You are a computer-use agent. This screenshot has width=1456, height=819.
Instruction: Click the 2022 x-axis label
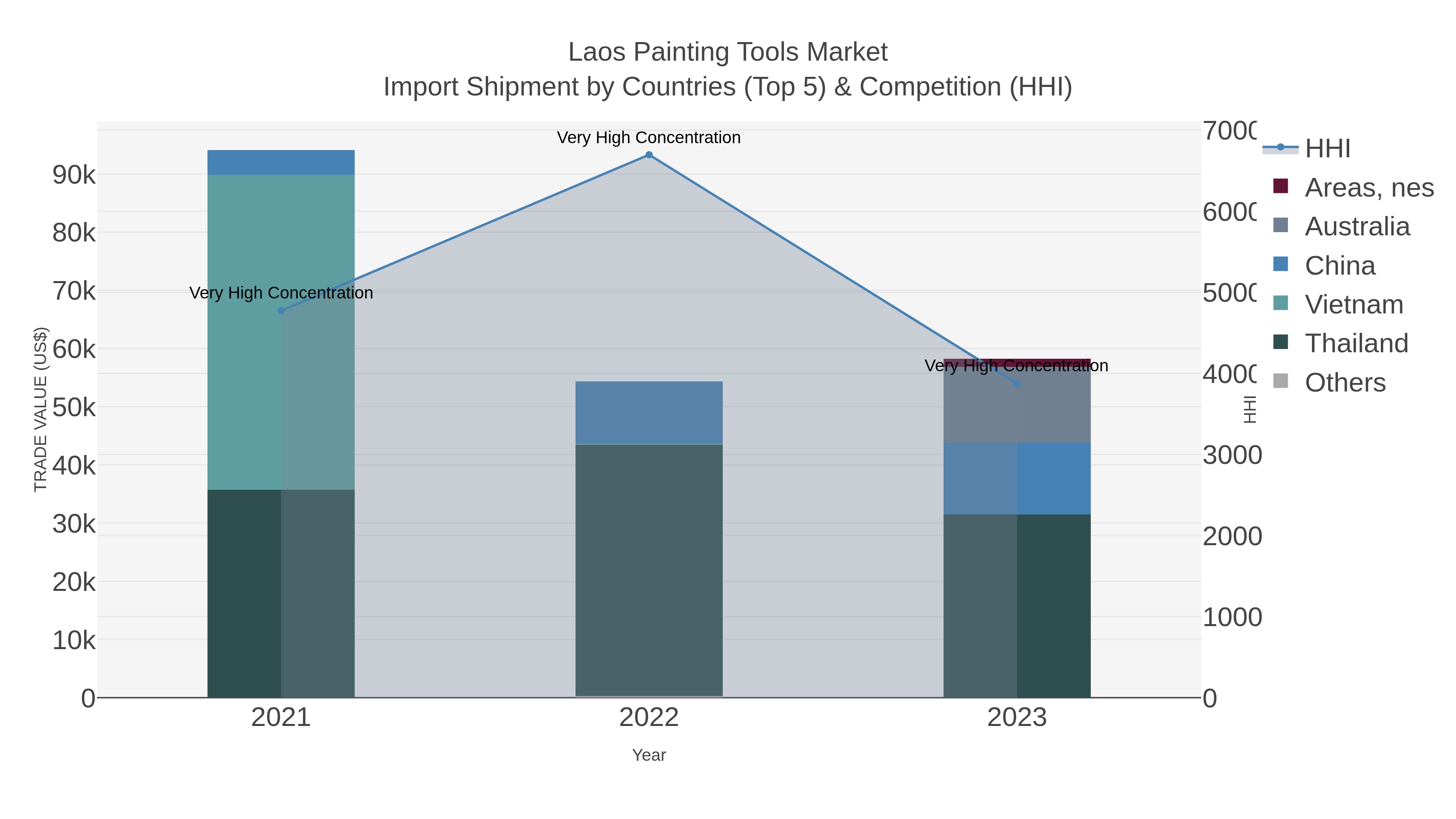(x=649, y=718)
